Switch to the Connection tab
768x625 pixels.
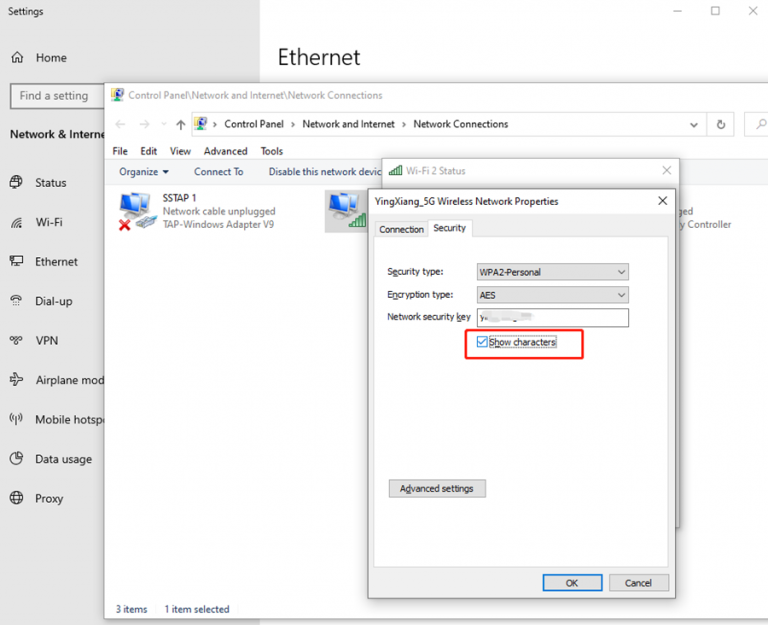401,229
